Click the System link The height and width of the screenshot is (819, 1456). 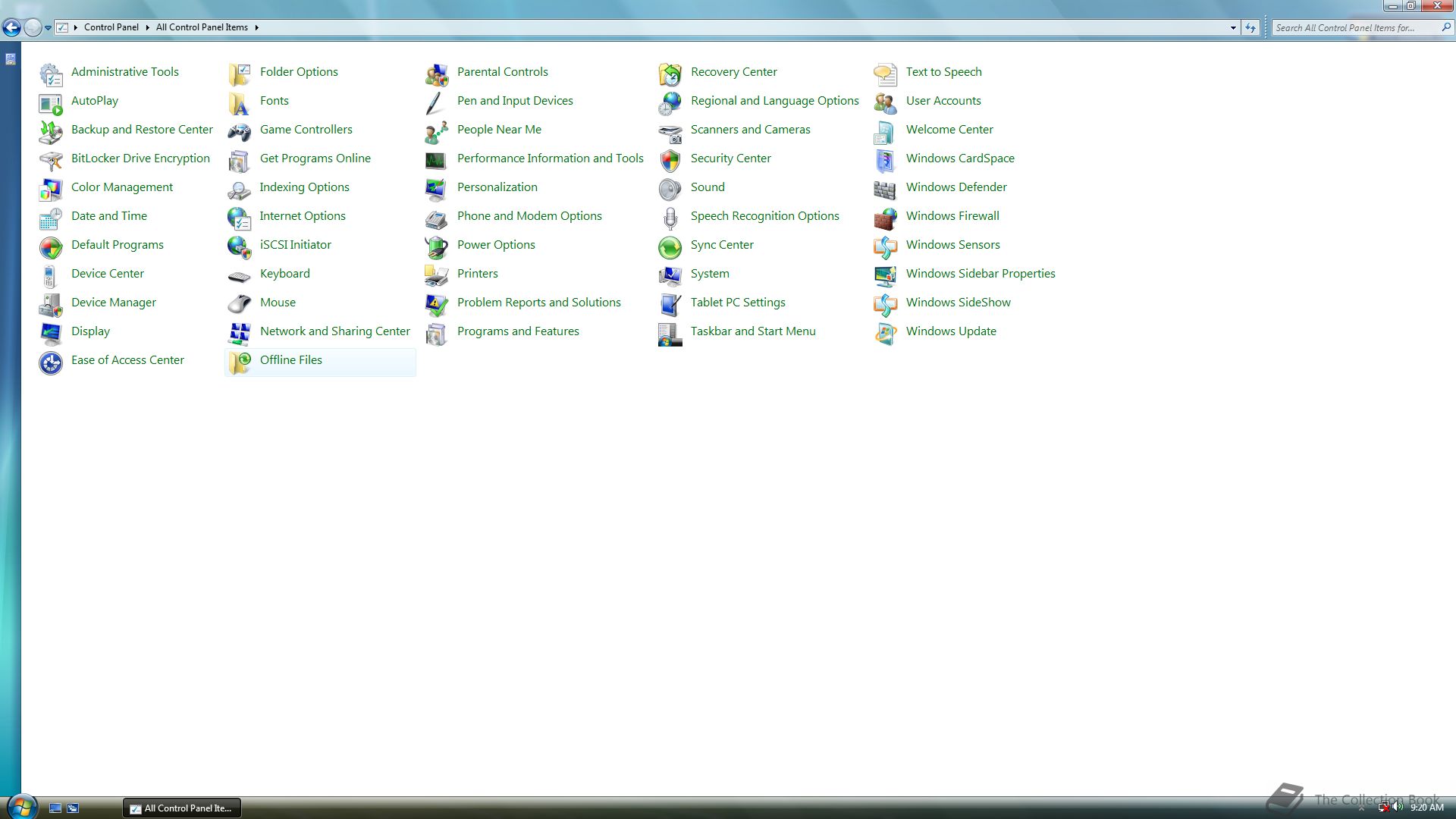[x=710, y=273]
